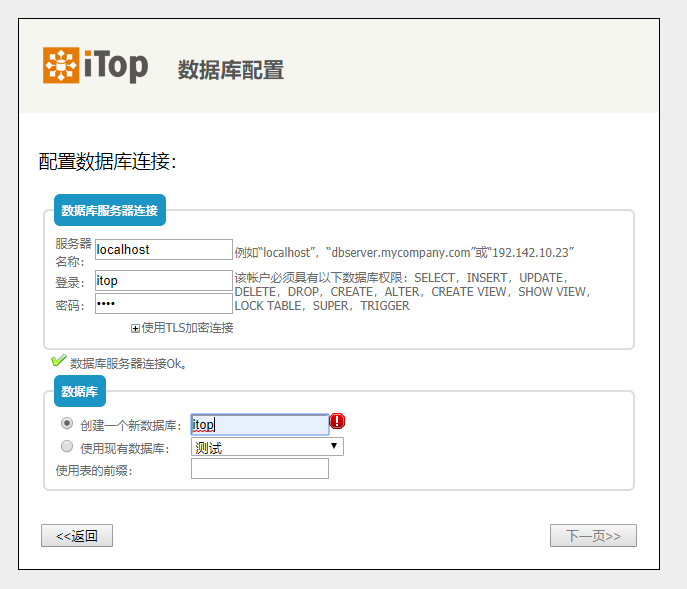Click the red error exclamation icon
687x589 pixels.
click(x=337, y=421)
